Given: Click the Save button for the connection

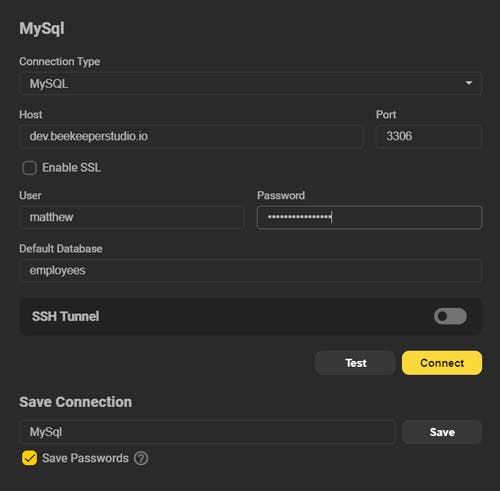Looking at the screenshot, I should (x=442, y=432).
